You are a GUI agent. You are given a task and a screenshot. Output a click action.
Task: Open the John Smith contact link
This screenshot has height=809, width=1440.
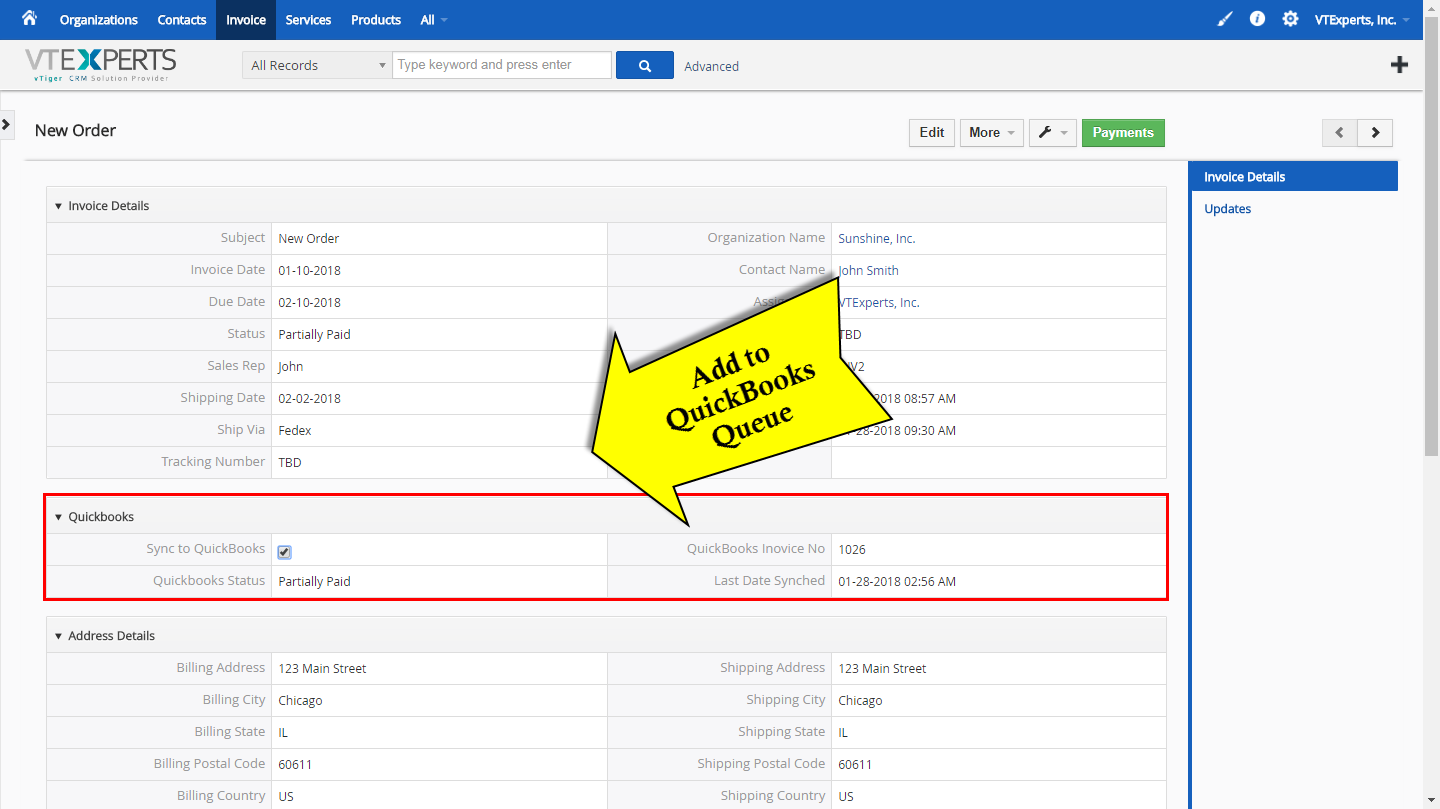click(x=868, y=270)
